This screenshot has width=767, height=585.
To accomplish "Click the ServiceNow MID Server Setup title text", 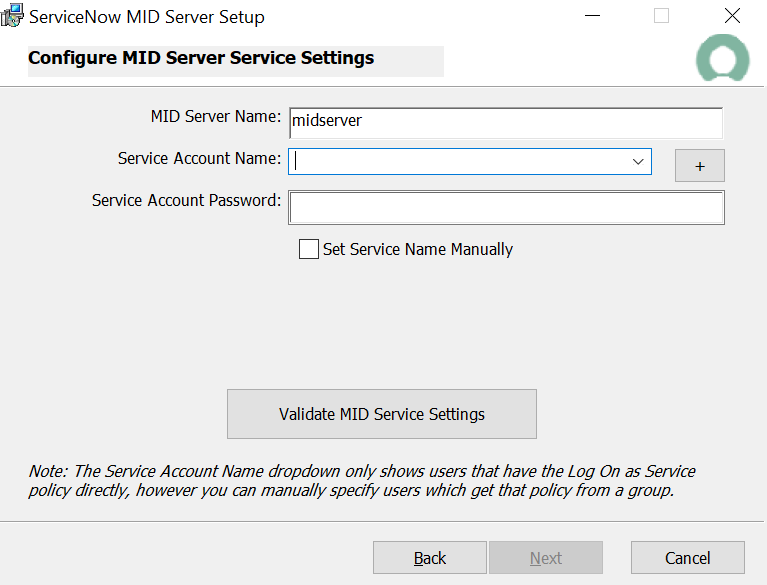I will (147, 17).
